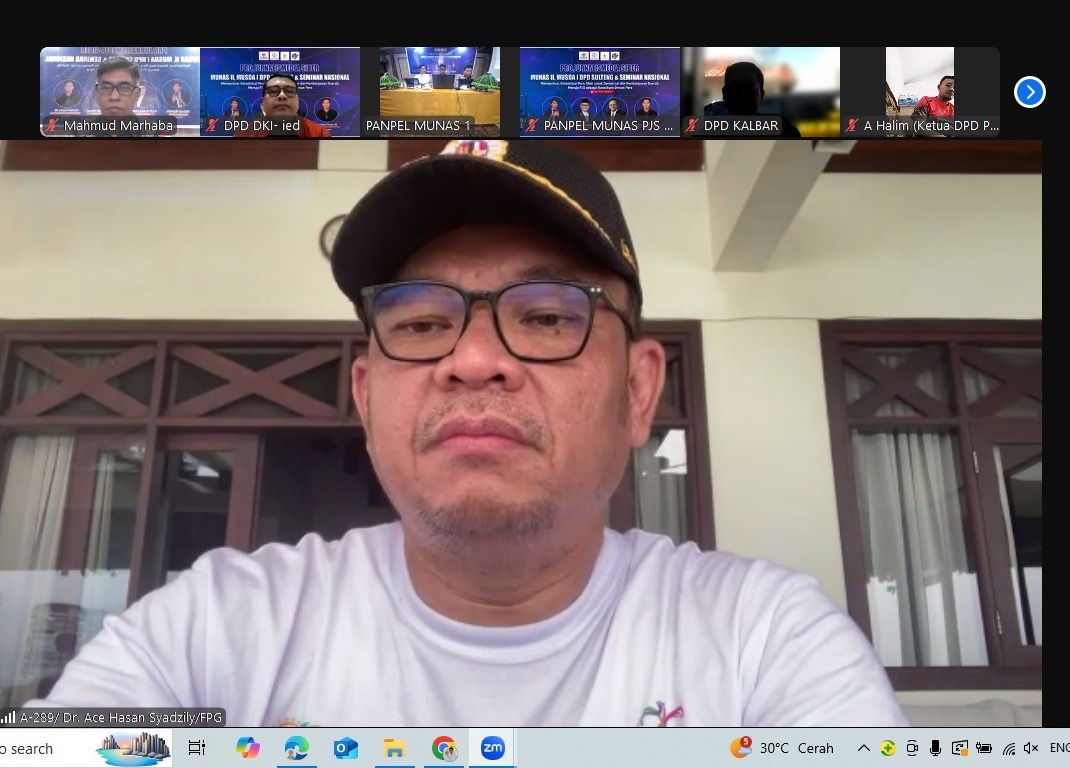Select PANPEL MUNAS PJS participant thumbnail

pyautogui.click(x=600, y=92)
